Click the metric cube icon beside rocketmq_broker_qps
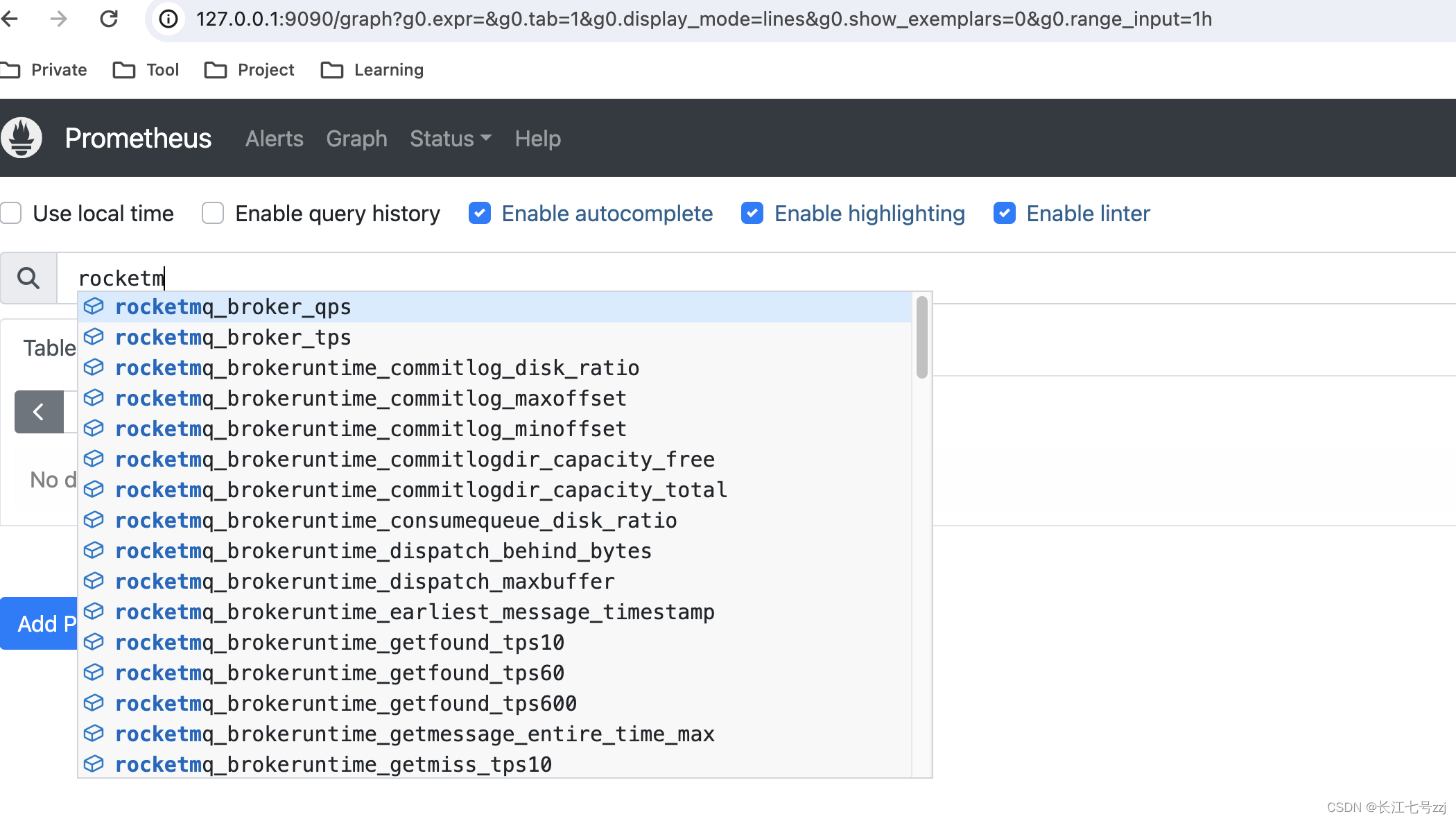Screen dimensions: 1456x821 click(93, 306)
